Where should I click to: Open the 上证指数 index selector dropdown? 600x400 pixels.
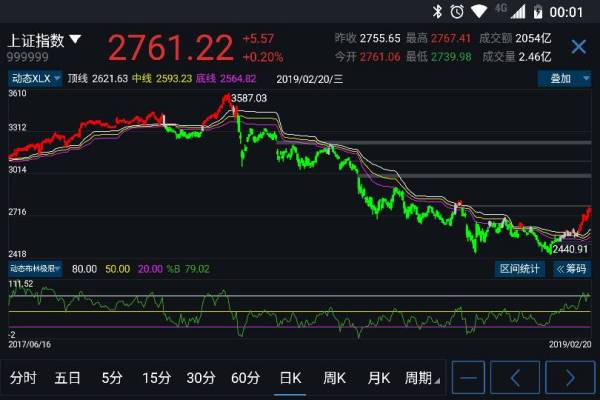point(44,41)
